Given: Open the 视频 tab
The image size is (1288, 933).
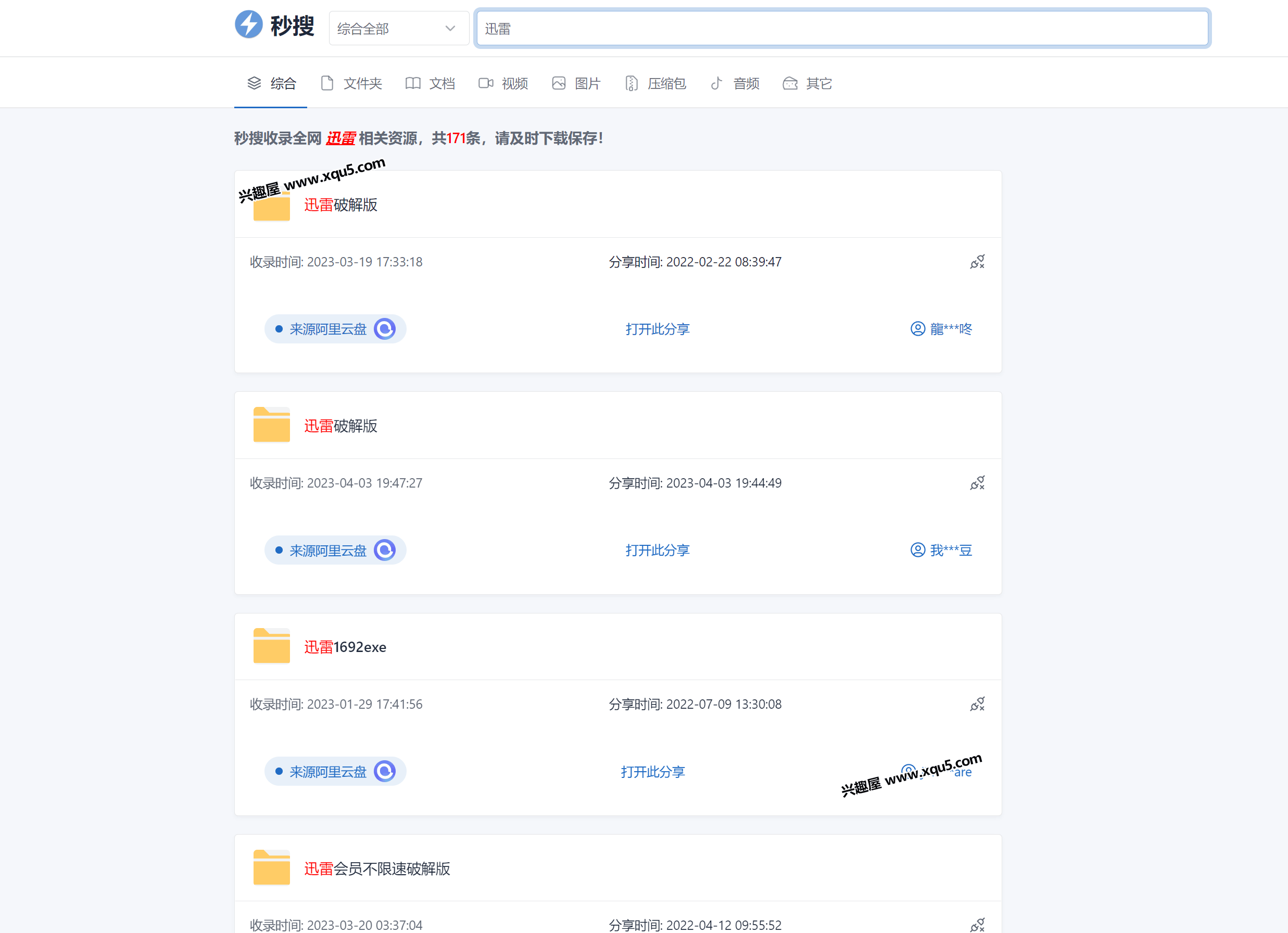Looking at the screenshot, I should (503, 83).
